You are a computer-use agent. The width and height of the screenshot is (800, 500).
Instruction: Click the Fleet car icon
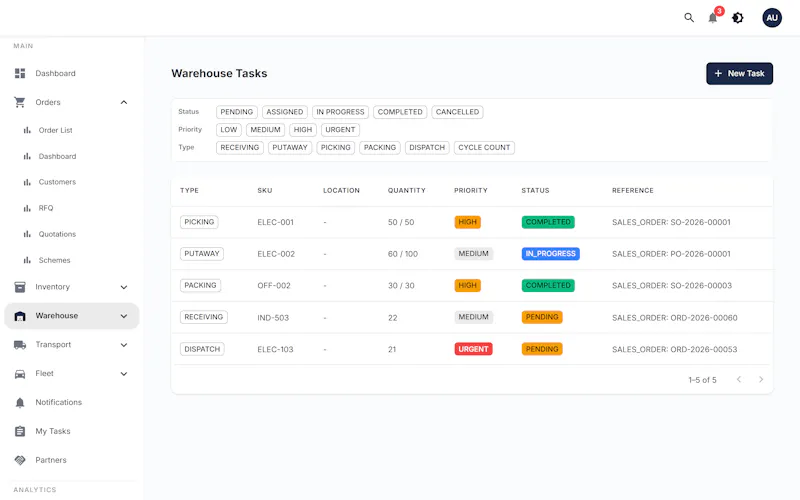pyautogui.click(x=20, y=374)
